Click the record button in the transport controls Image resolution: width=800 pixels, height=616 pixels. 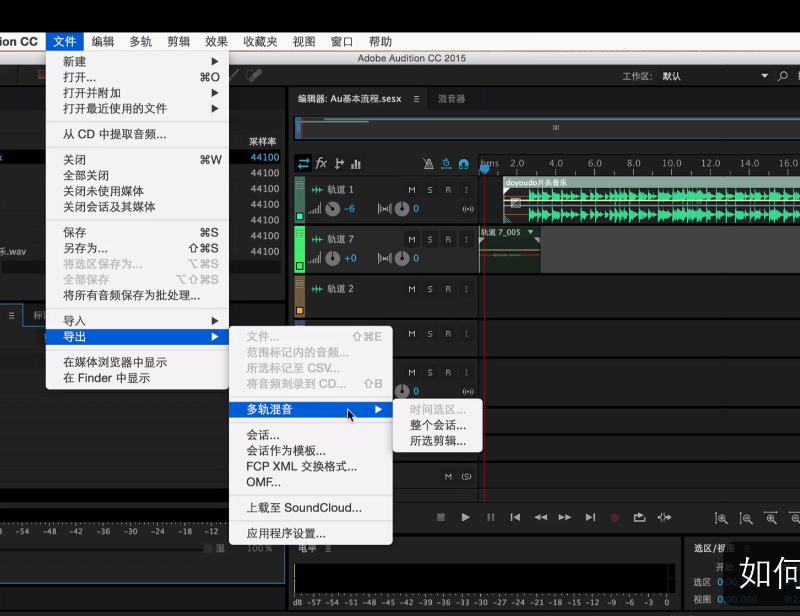(x=613, y=517)
